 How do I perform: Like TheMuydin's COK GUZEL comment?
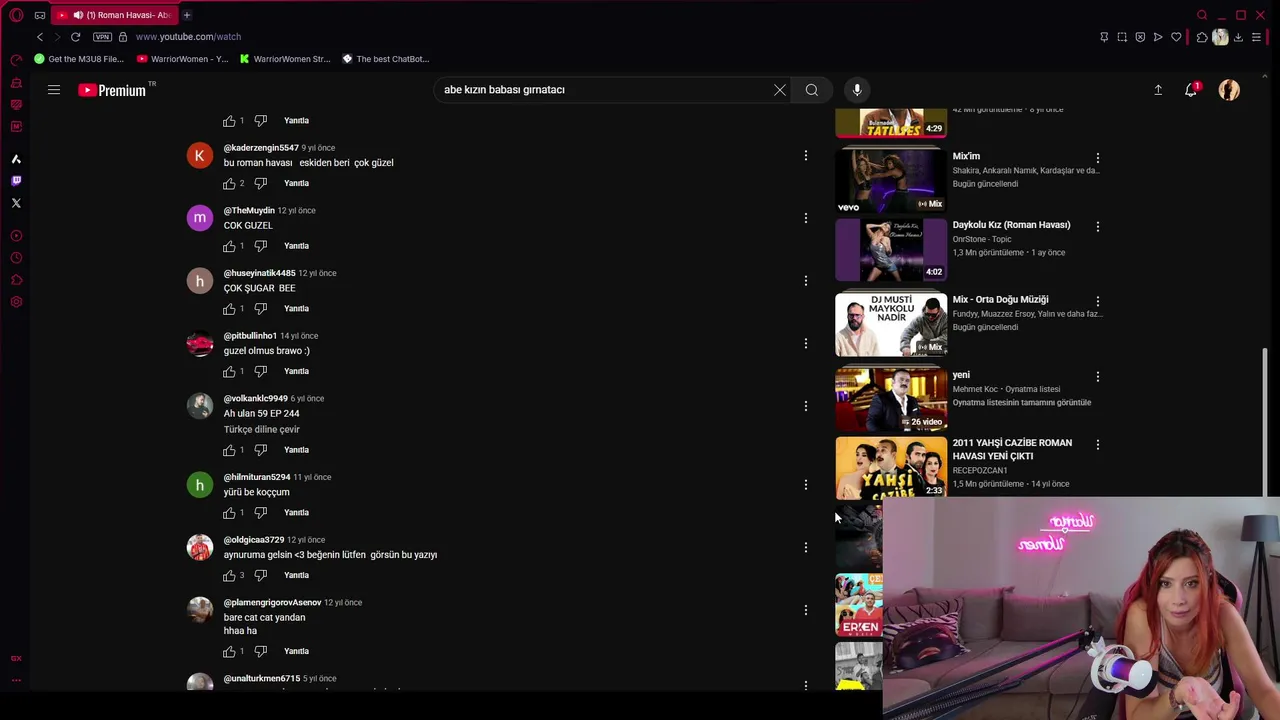click(229, 246)
